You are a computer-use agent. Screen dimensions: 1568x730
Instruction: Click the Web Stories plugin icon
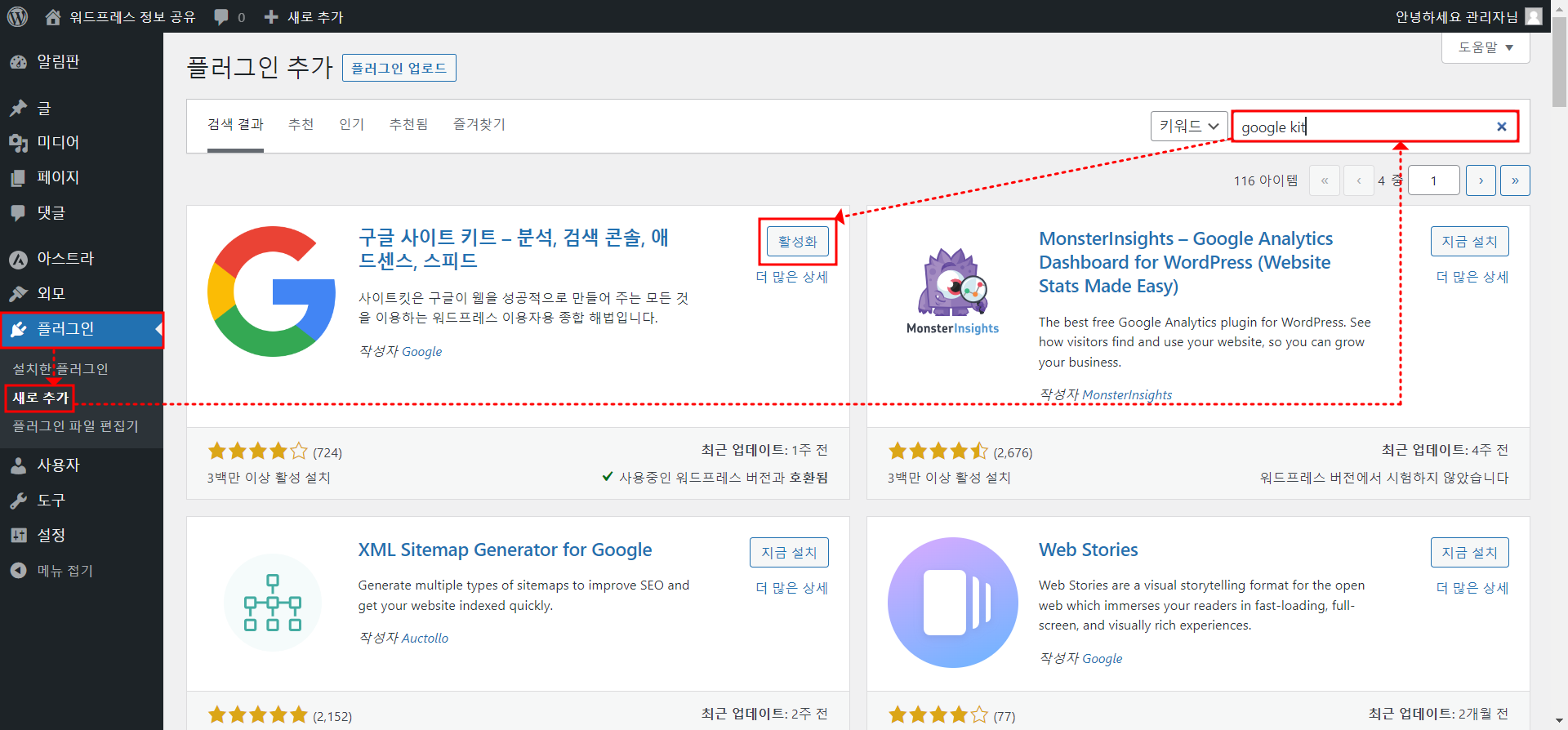coord(952,603)
